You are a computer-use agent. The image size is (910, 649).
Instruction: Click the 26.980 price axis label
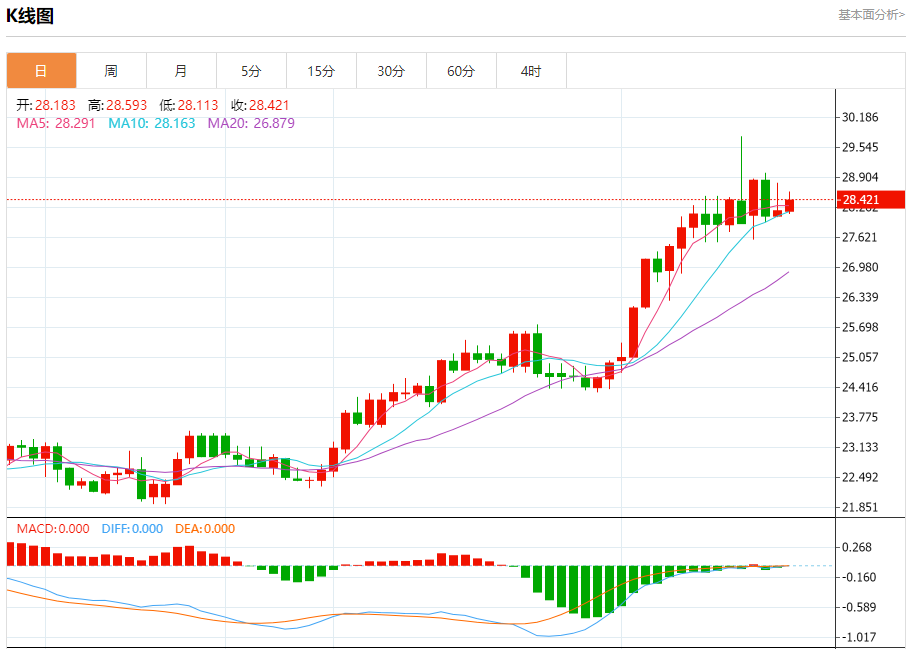tap(860, 268)
